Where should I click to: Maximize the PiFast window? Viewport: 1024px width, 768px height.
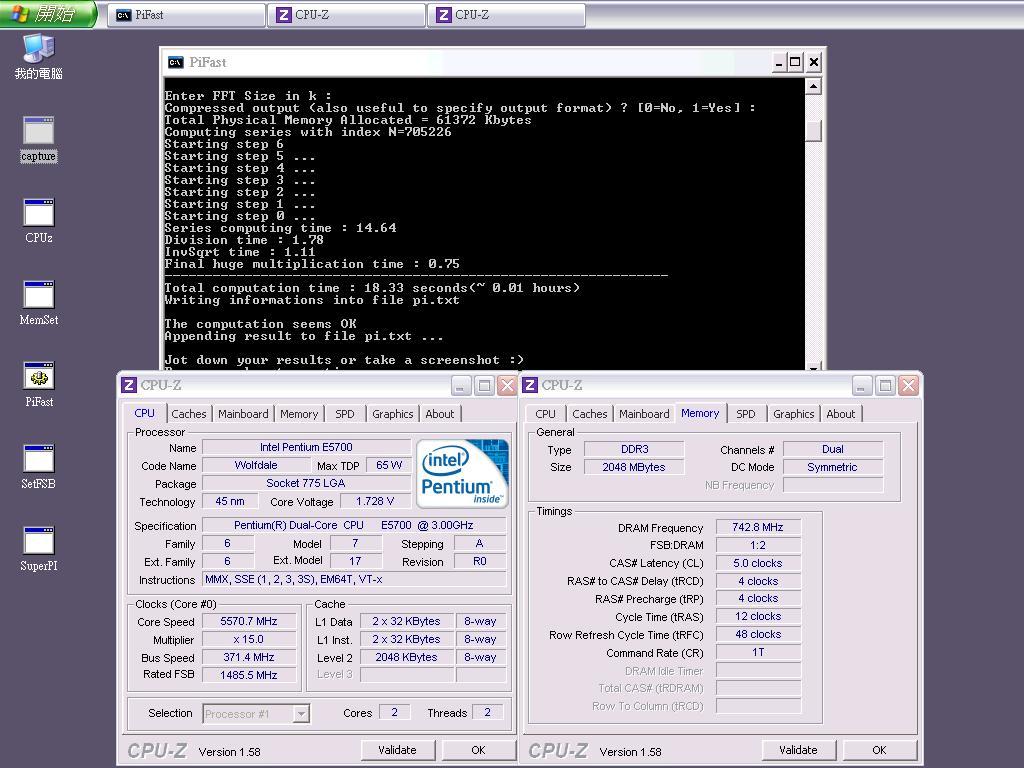click(x=795, y=63)
